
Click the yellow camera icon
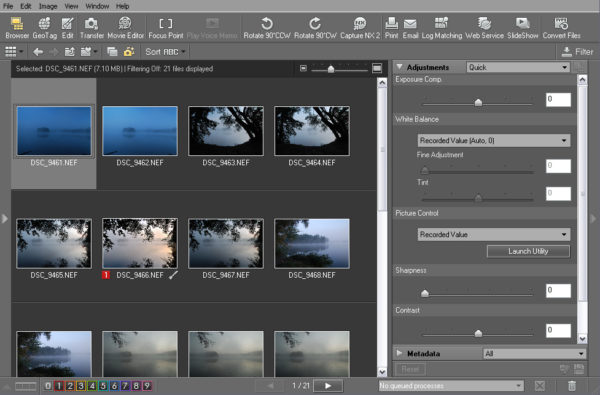129,52
